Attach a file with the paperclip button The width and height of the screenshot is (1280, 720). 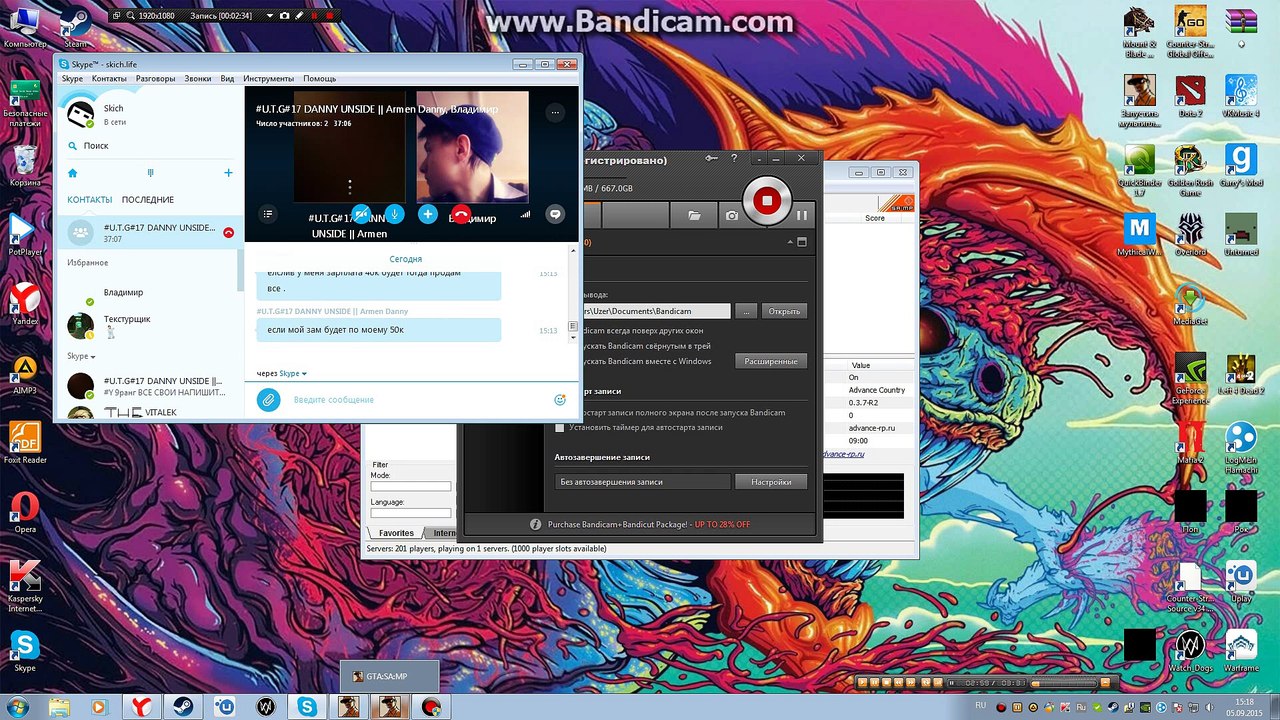pyautogui.click(x=268, y=400)
